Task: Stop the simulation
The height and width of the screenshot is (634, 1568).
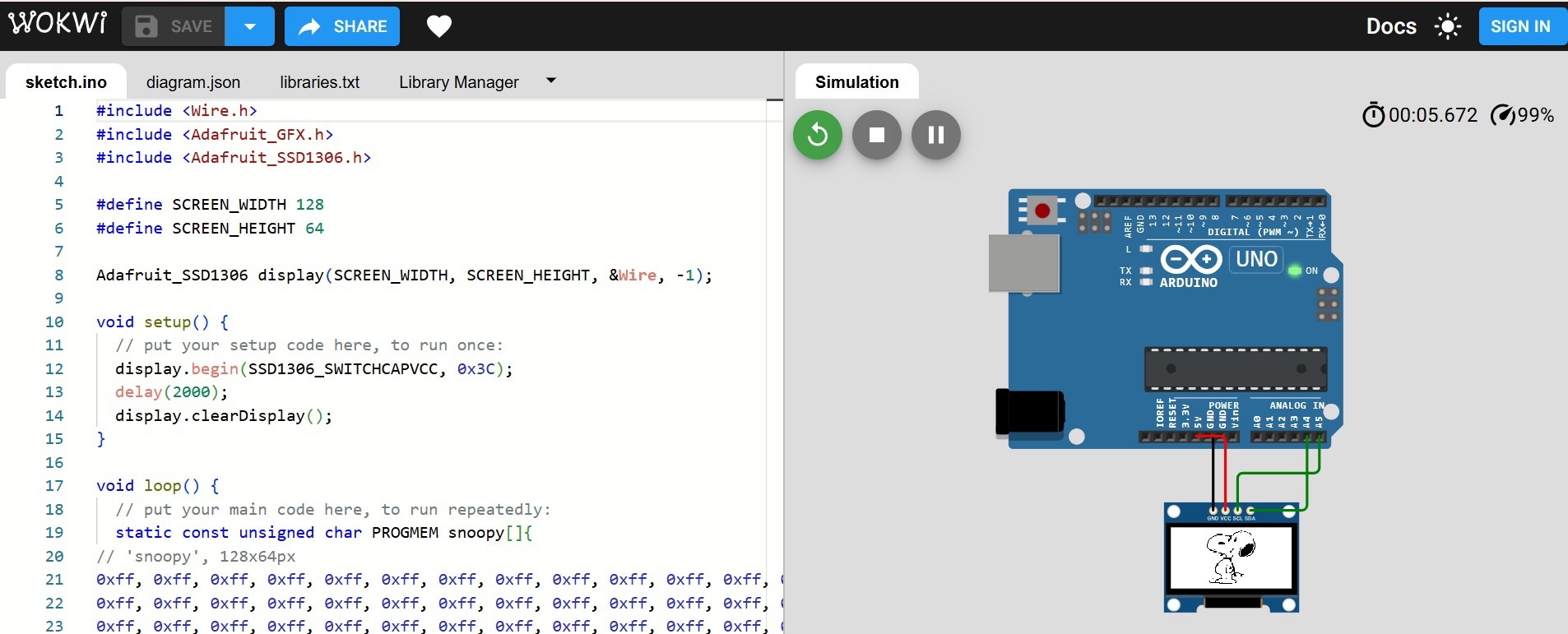Action: point(877,135)
